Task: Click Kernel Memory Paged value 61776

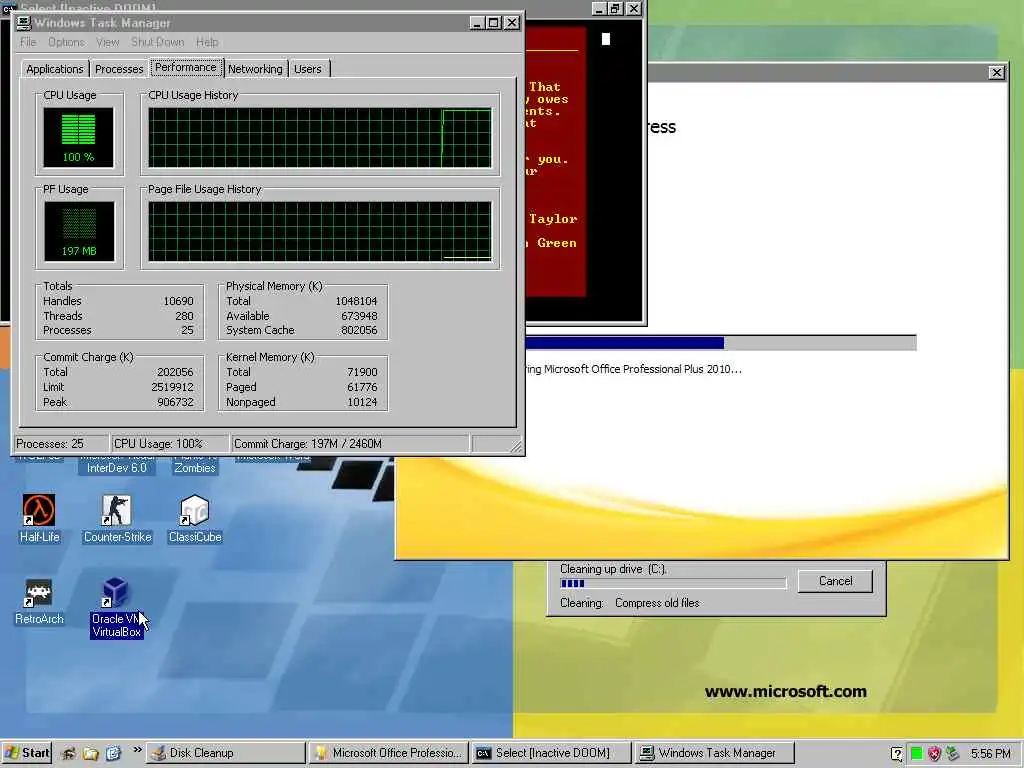Action: 362,387
